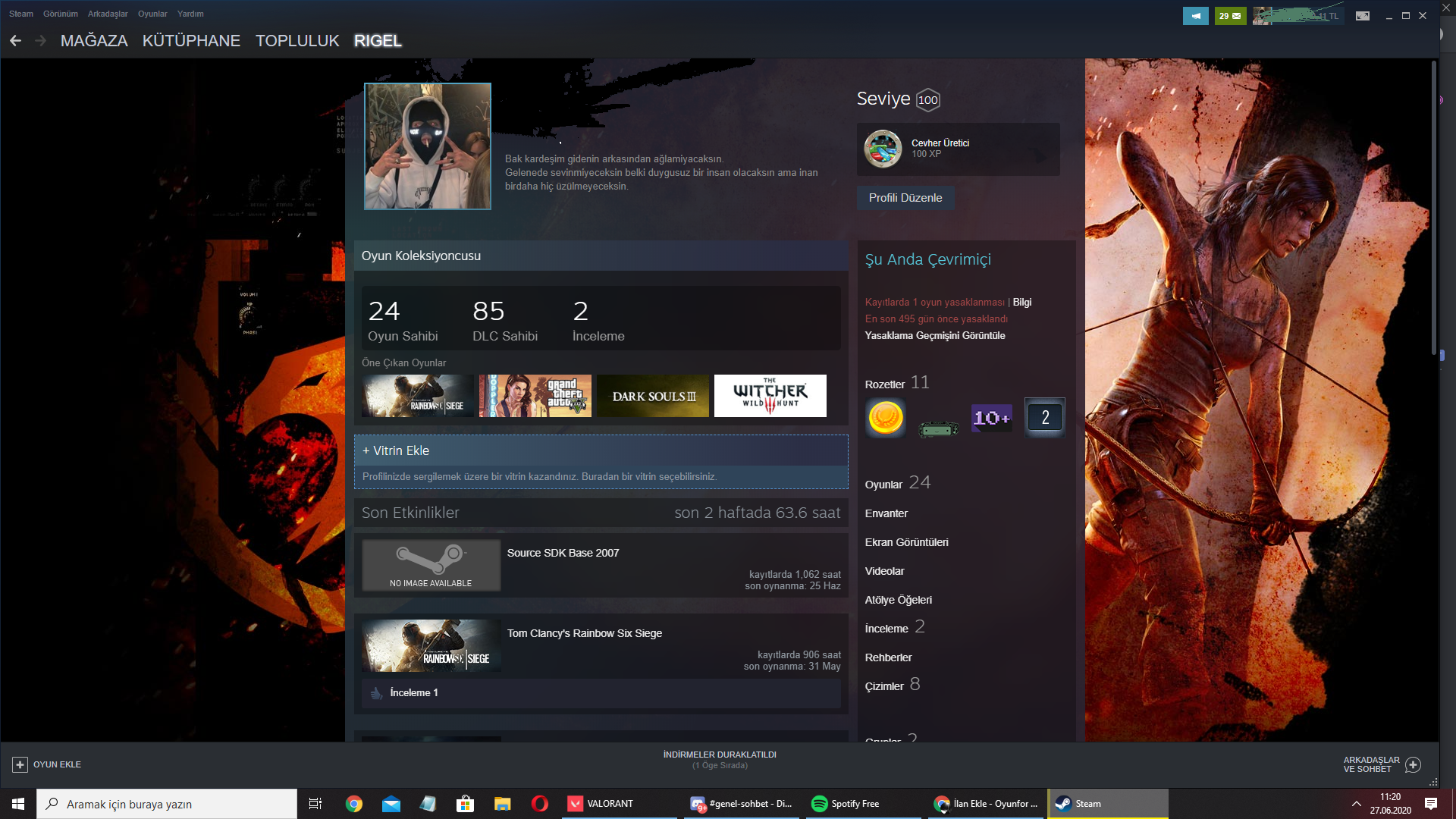Select the gold coin badge
The height and width of the screenshot is (819, 1456).
tap(886, 418)
